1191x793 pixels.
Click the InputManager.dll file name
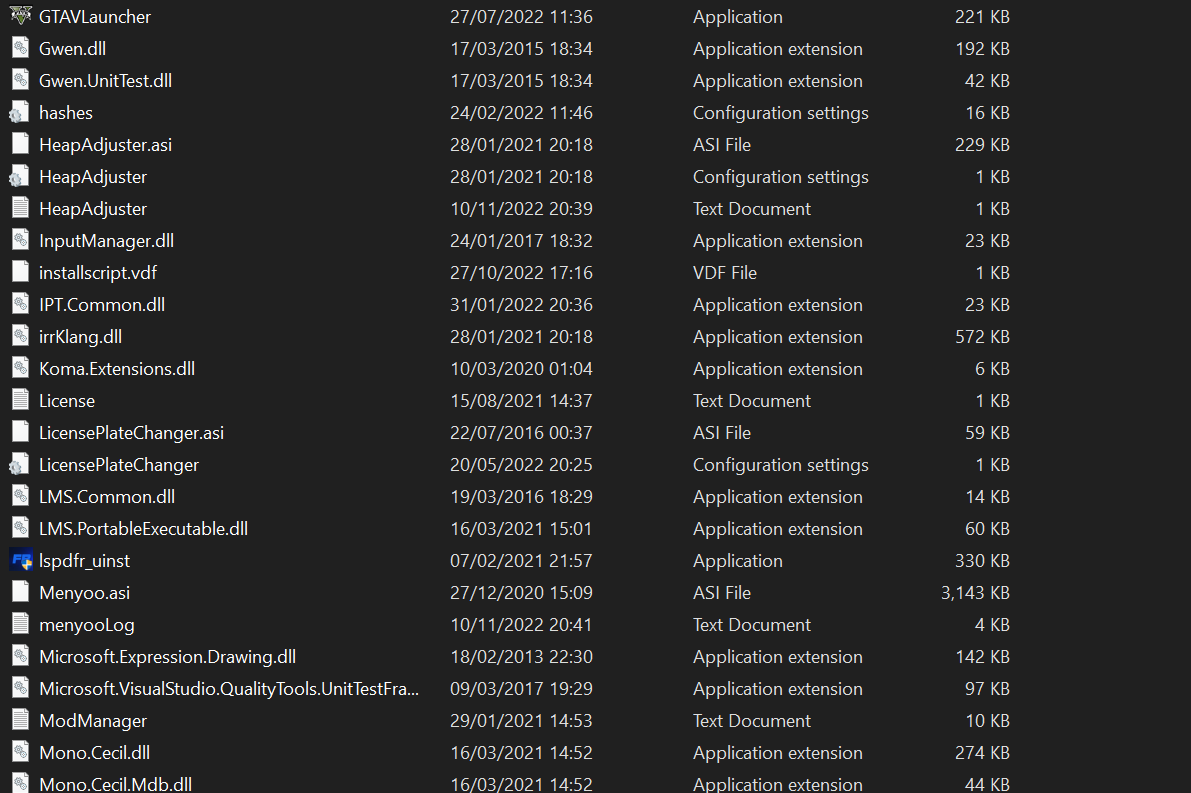click(x=106, y=241)
